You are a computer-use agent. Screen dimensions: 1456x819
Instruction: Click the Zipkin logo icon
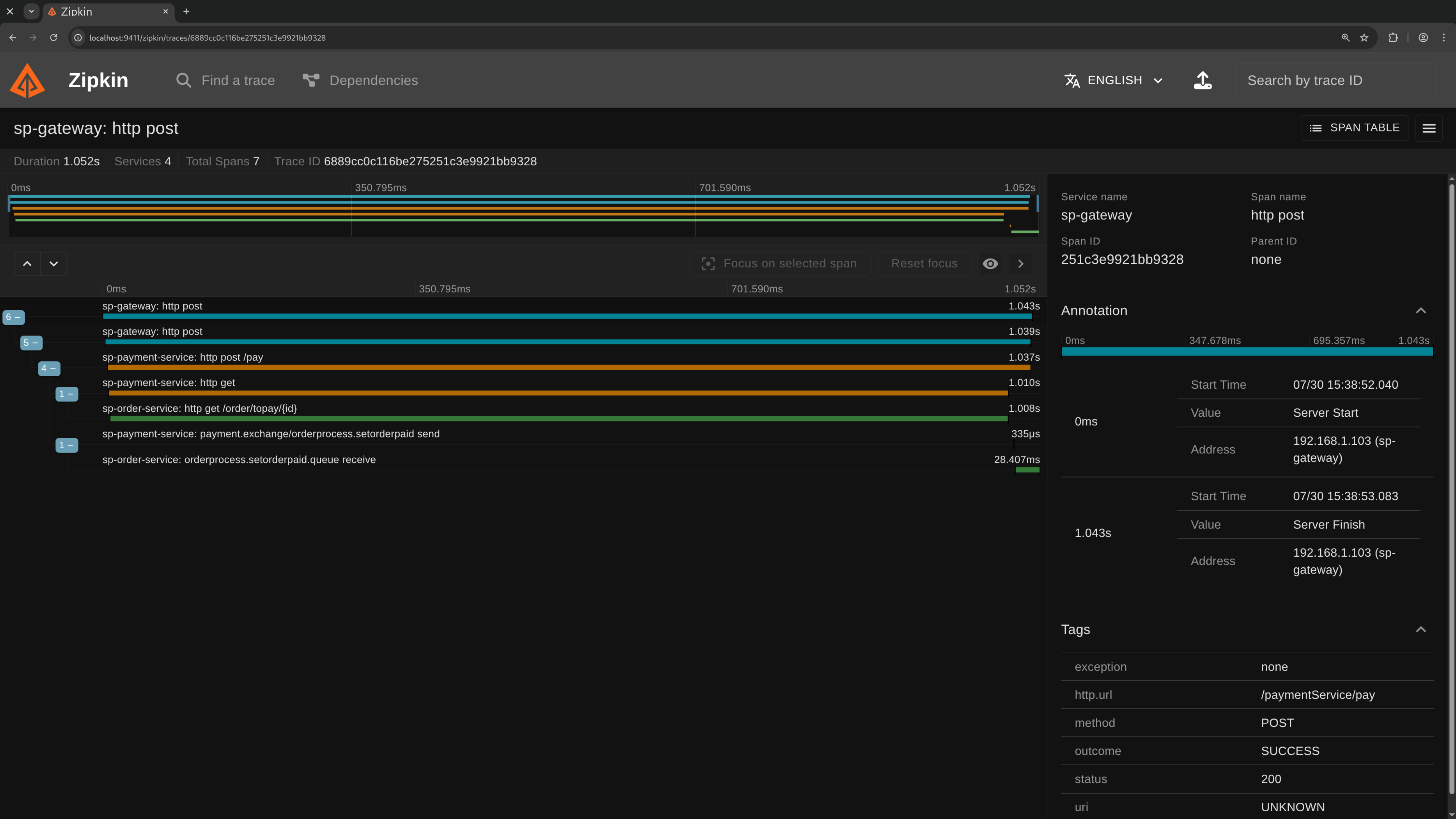27,80
